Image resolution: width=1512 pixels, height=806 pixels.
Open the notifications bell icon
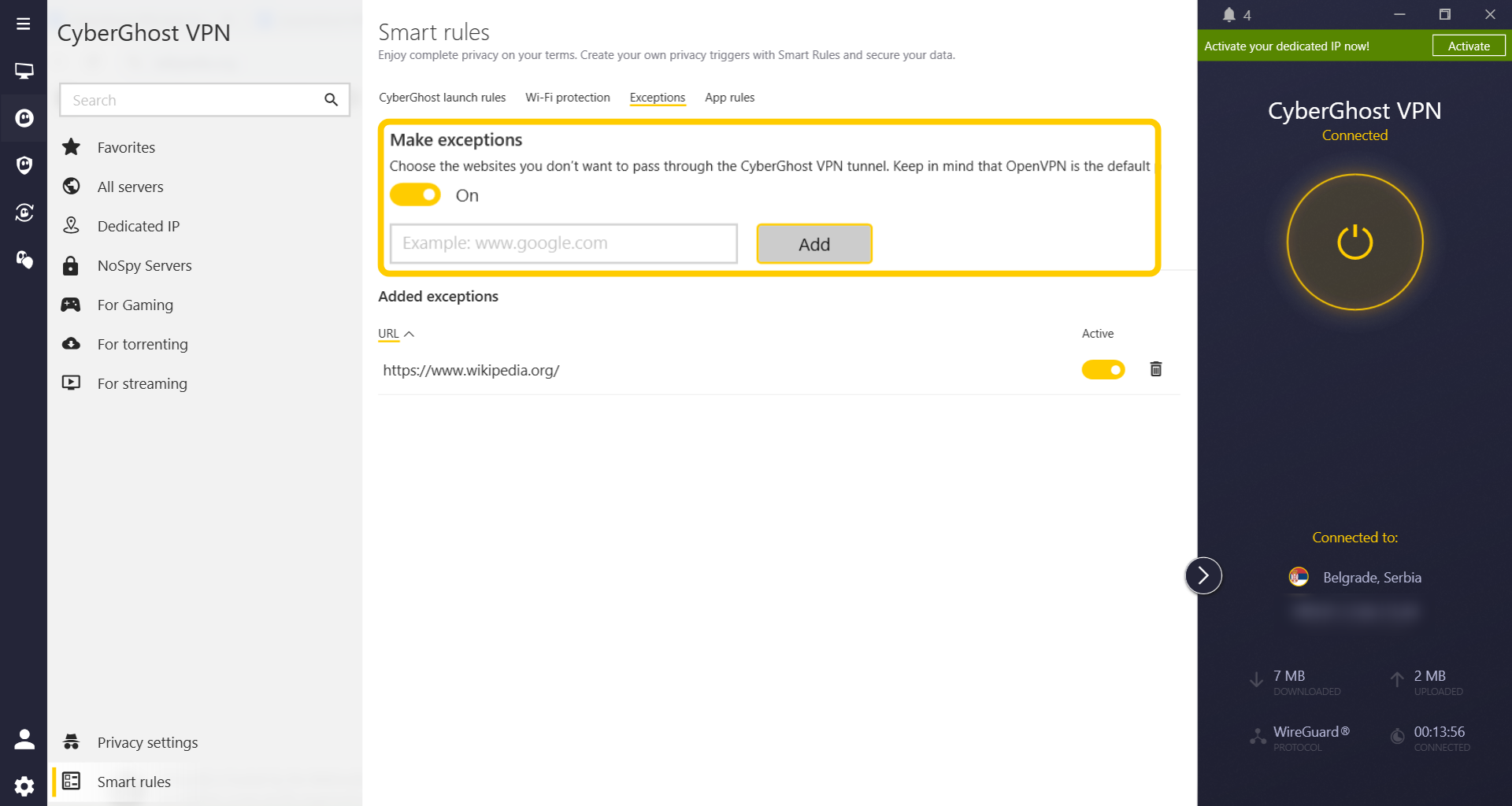pos(1228,15)
